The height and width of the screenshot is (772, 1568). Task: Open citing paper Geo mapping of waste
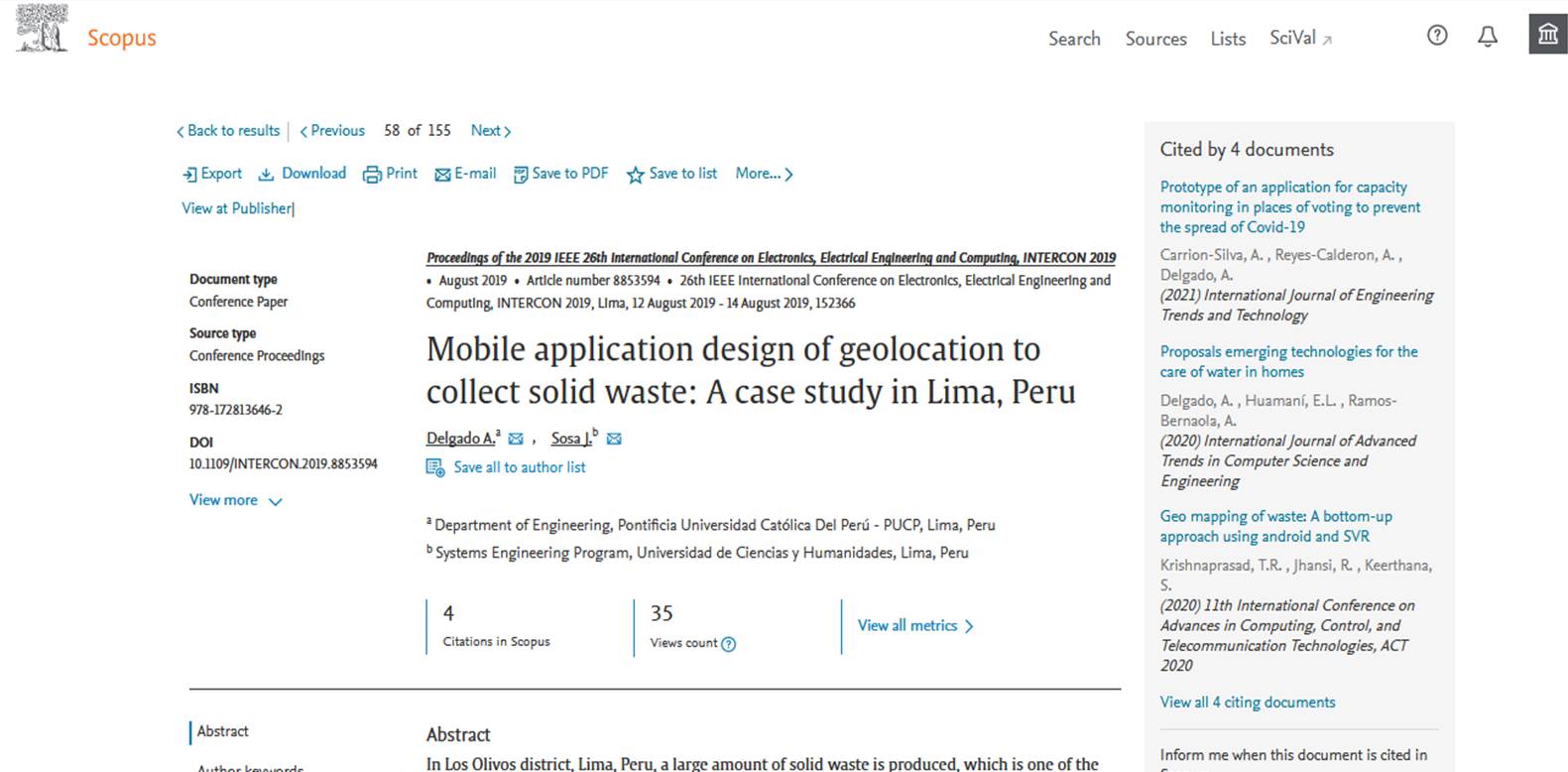pyautogui.click(x=1276, y=526)
